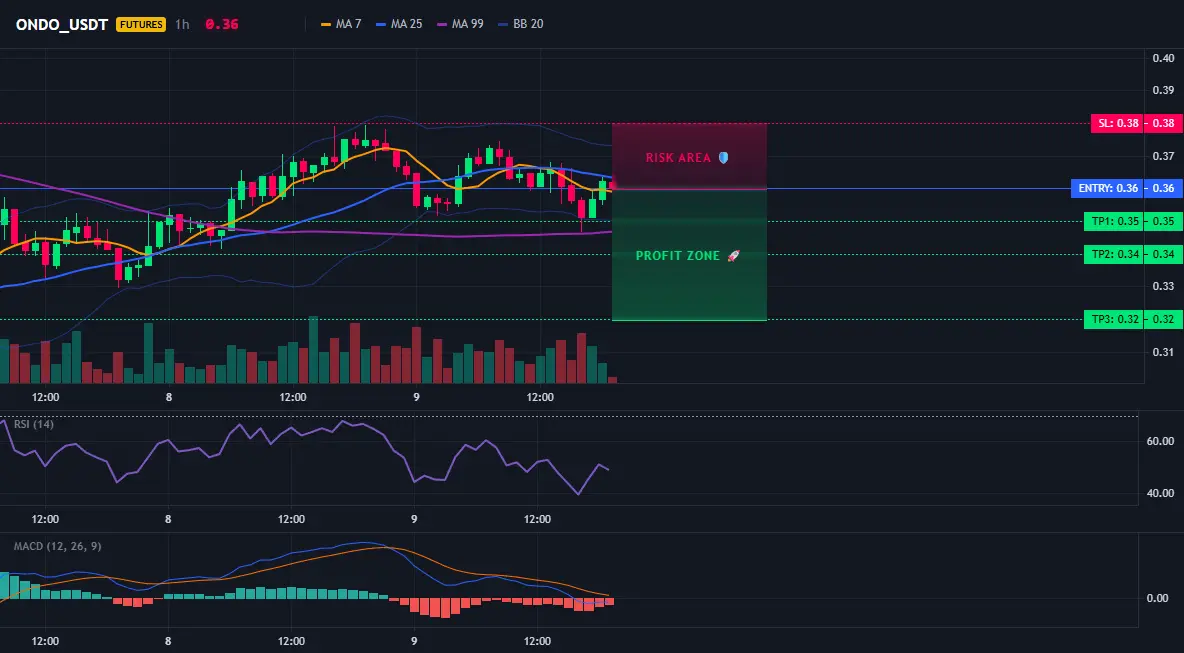Toggle the MA 99 legend entry

461,24
